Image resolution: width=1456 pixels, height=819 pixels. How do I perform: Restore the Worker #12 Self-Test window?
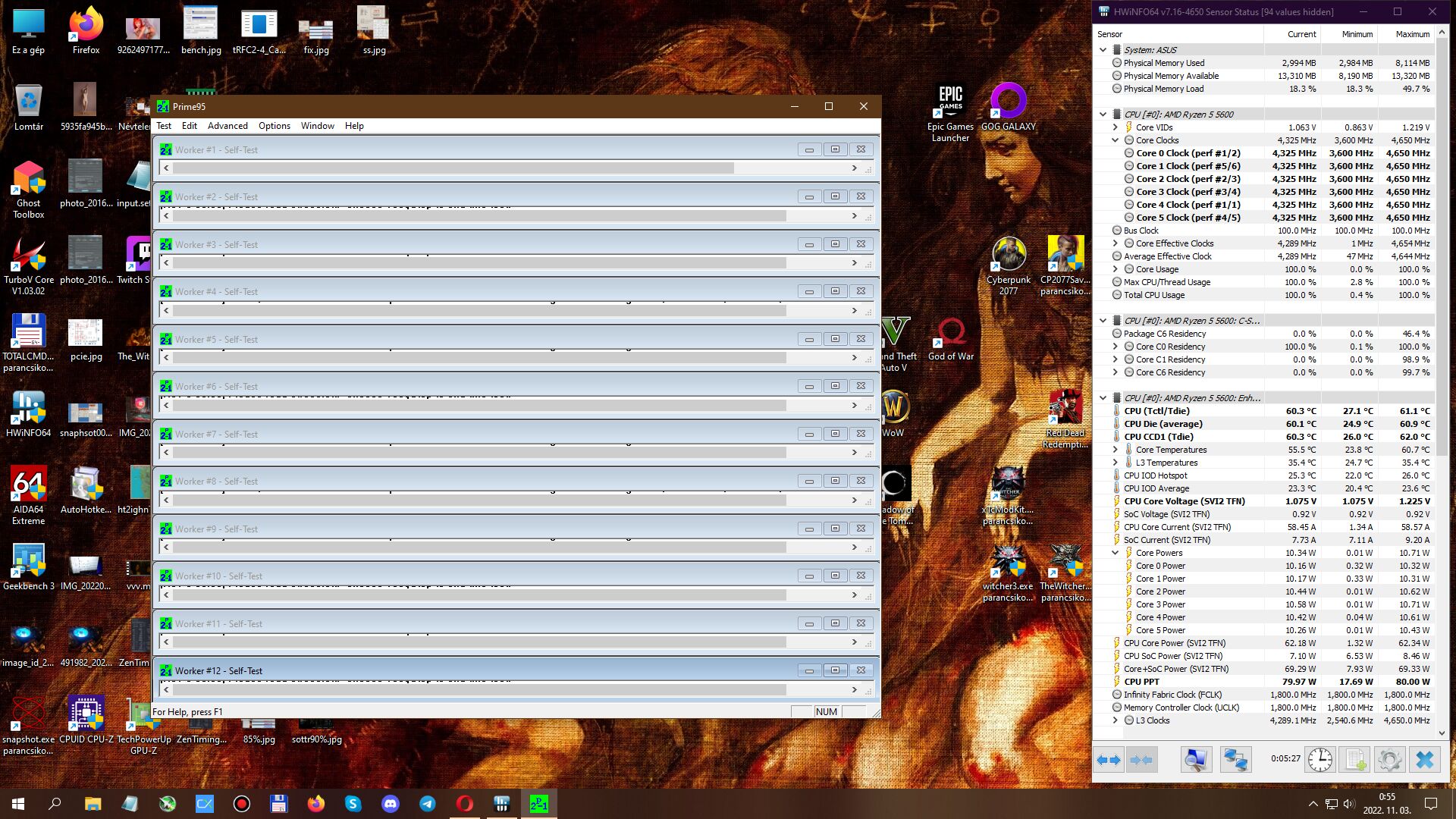coord(835,670)
